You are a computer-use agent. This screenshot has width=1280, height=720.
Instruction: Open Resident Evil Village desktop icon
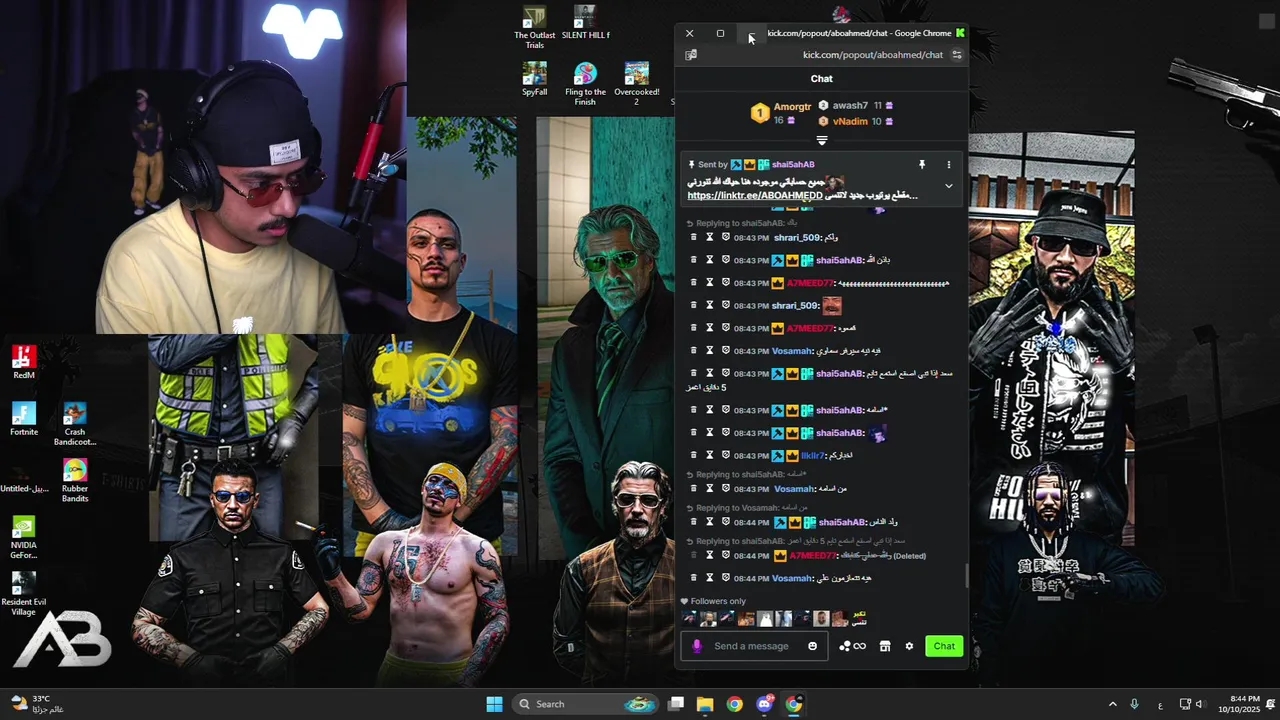(24, 594)
